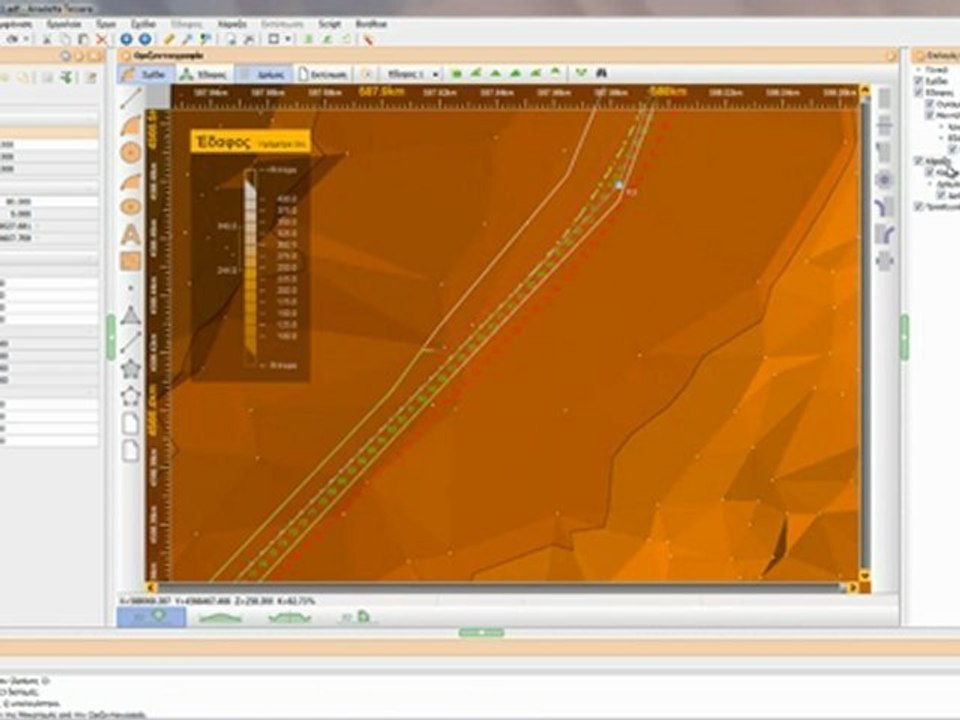Click the Εκτύπωση button
This screenshot has width=960, height=720.
pyautogui.click(x=324, y=75)
